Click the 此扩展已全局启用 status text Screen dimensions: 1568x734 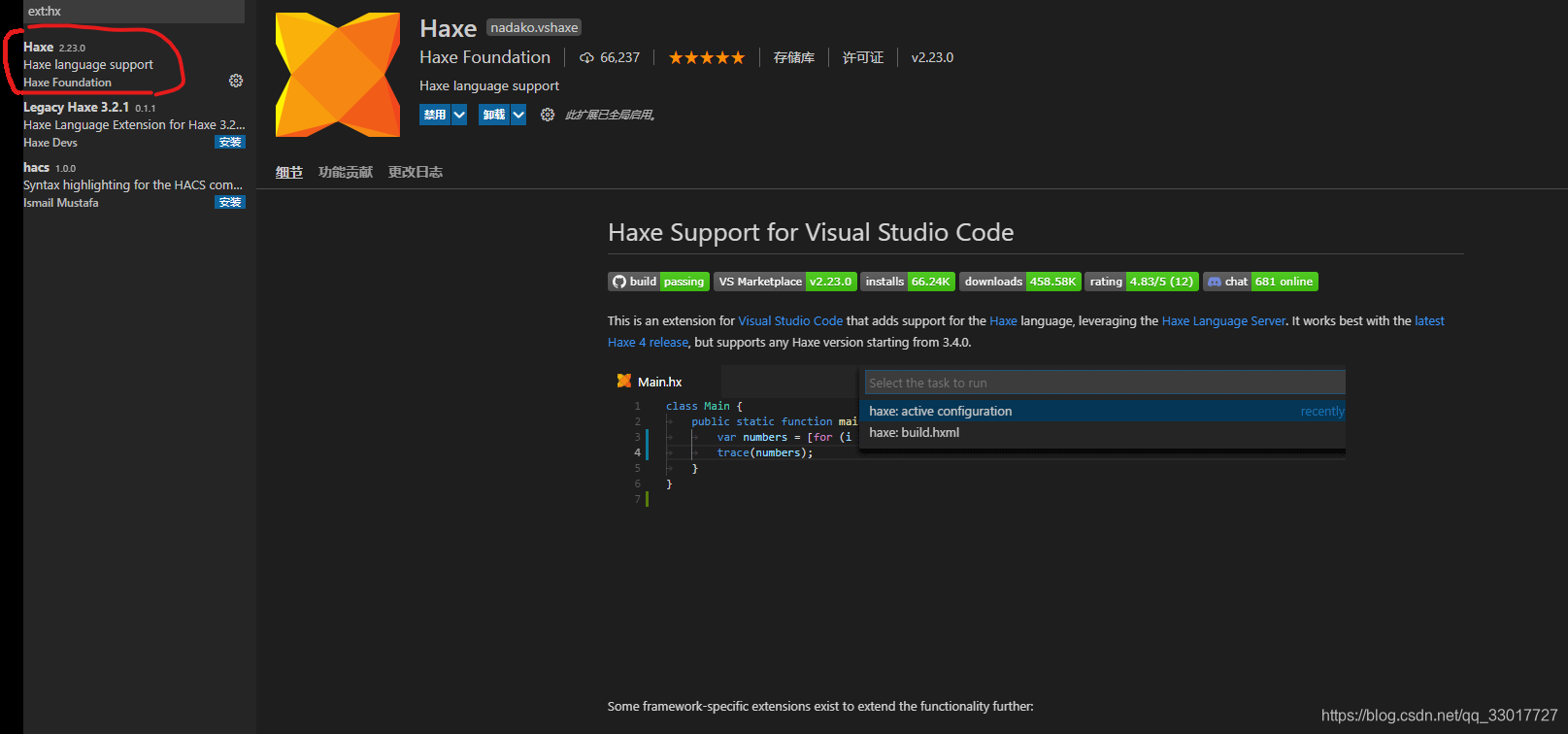(610, 115)
